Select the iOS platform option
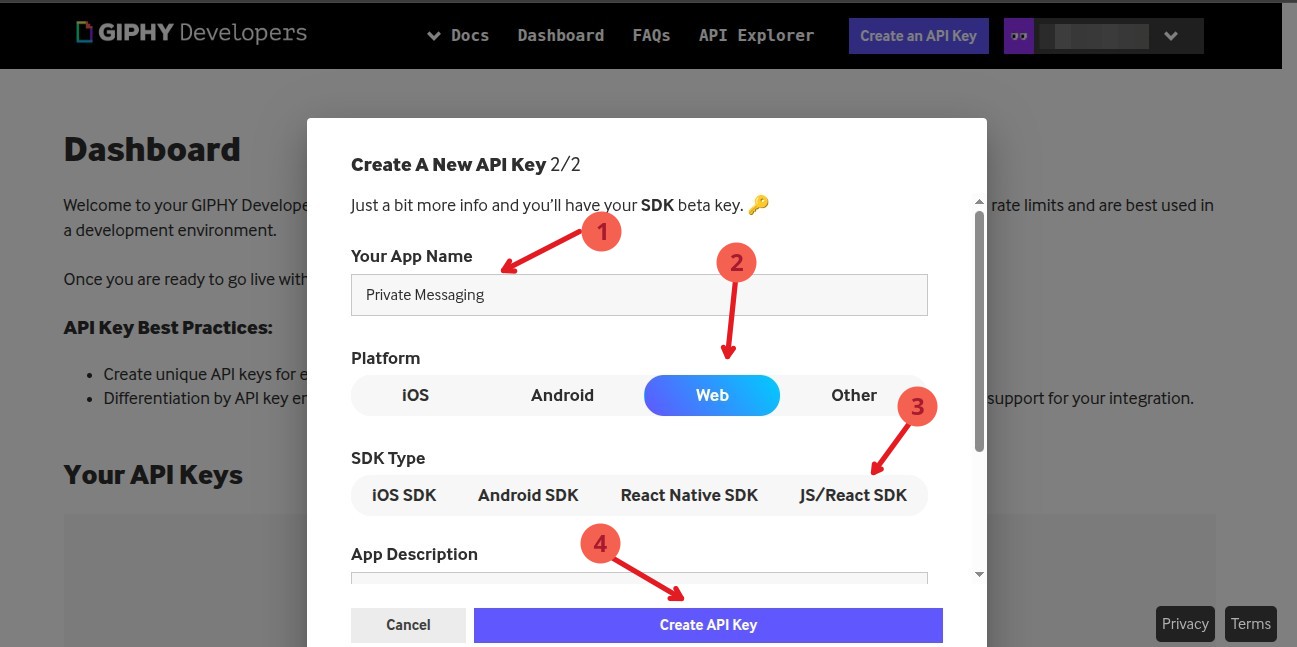The image size is (1297, 647). 415,395
